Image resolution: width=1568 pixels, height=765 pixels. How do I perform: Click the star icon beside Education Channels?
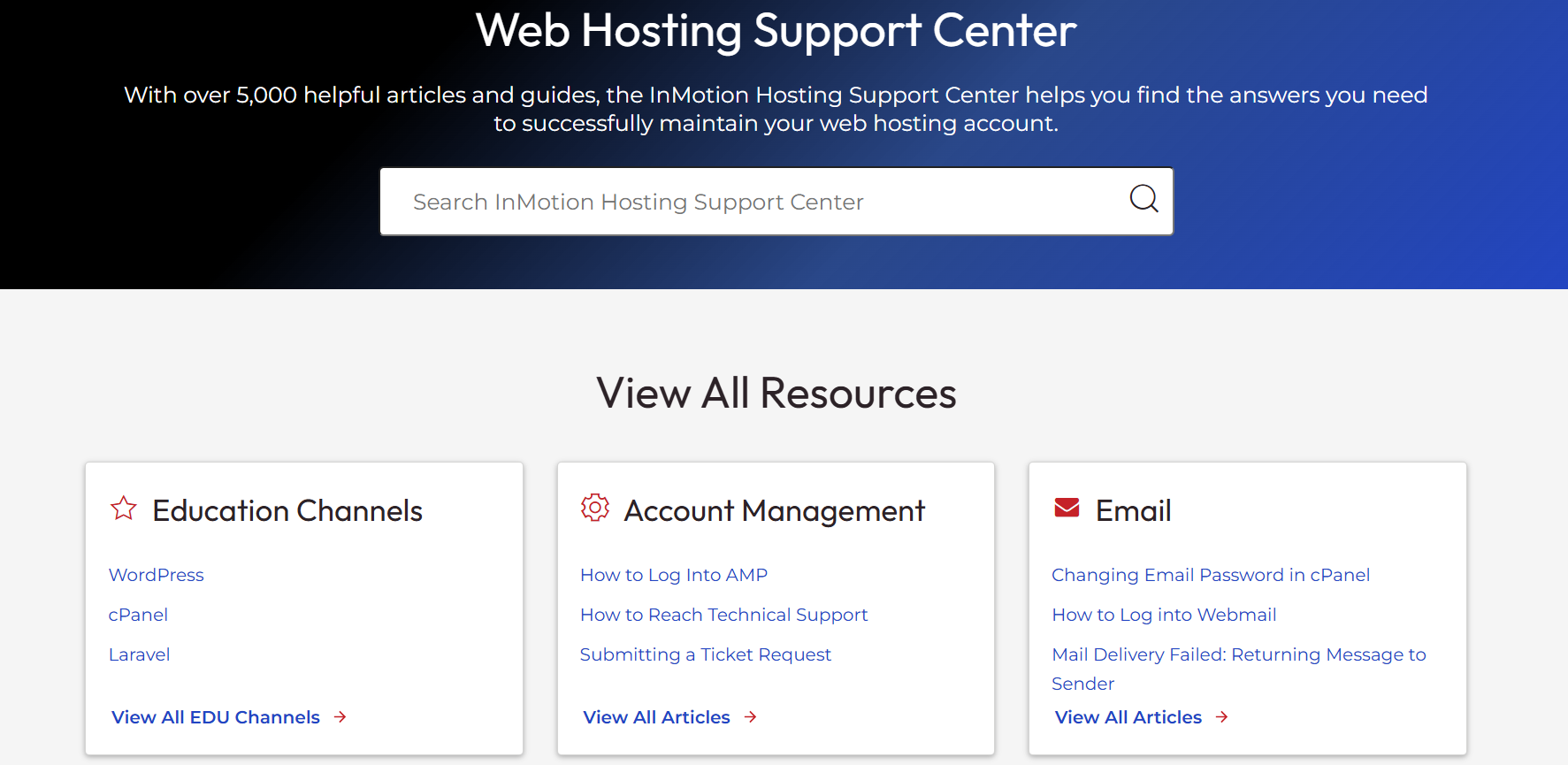pos(124,508)
